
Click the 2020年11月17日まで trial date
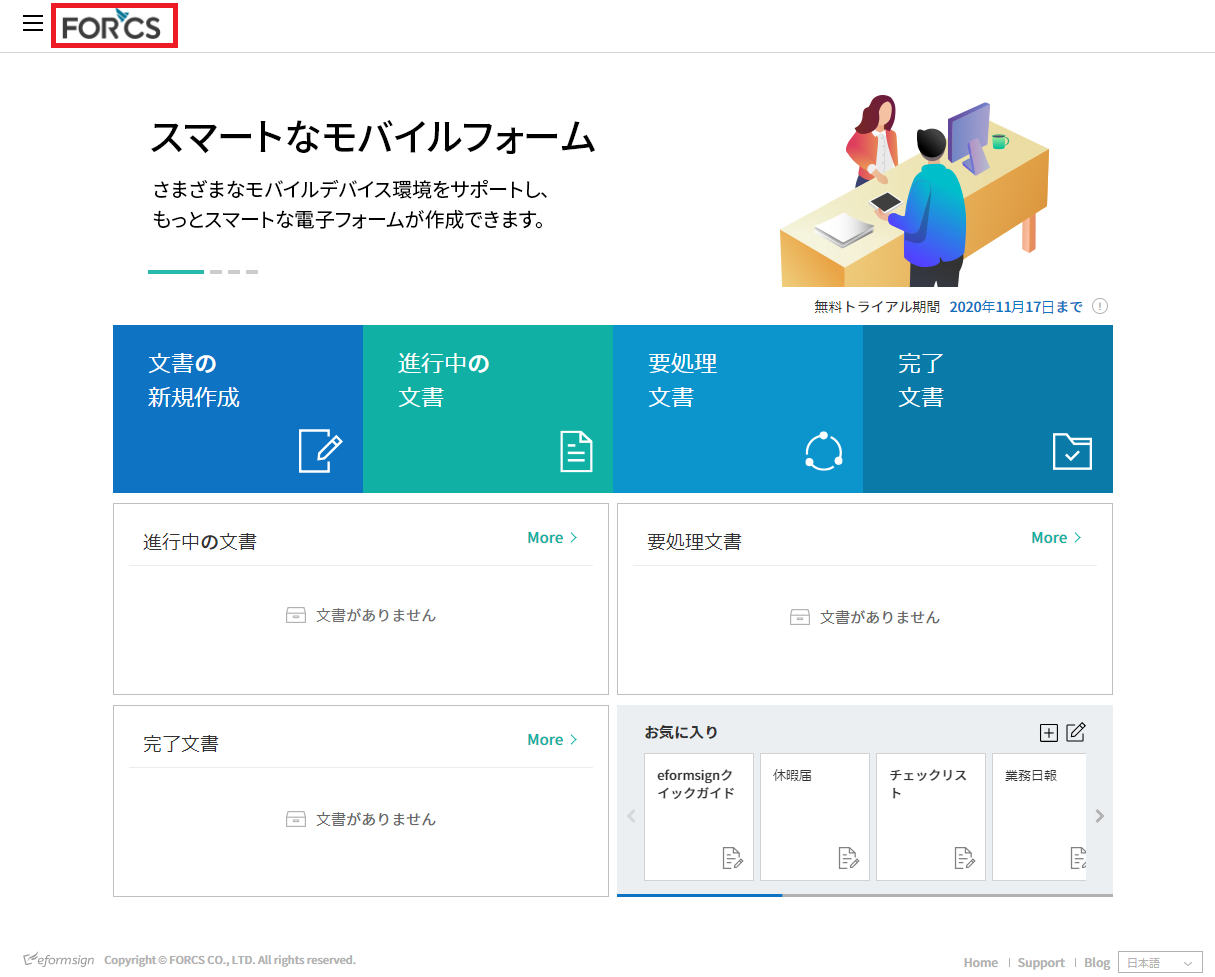[1016, 307]
